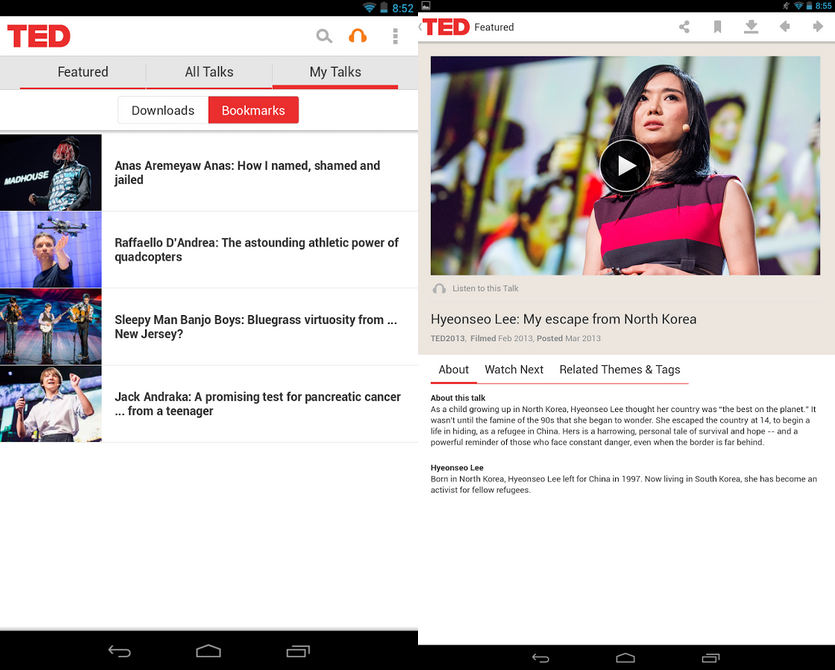Go to the previous talk with the left arrow
The height and width of the screenshot is (670, 835).
click(x=785, y=27)
